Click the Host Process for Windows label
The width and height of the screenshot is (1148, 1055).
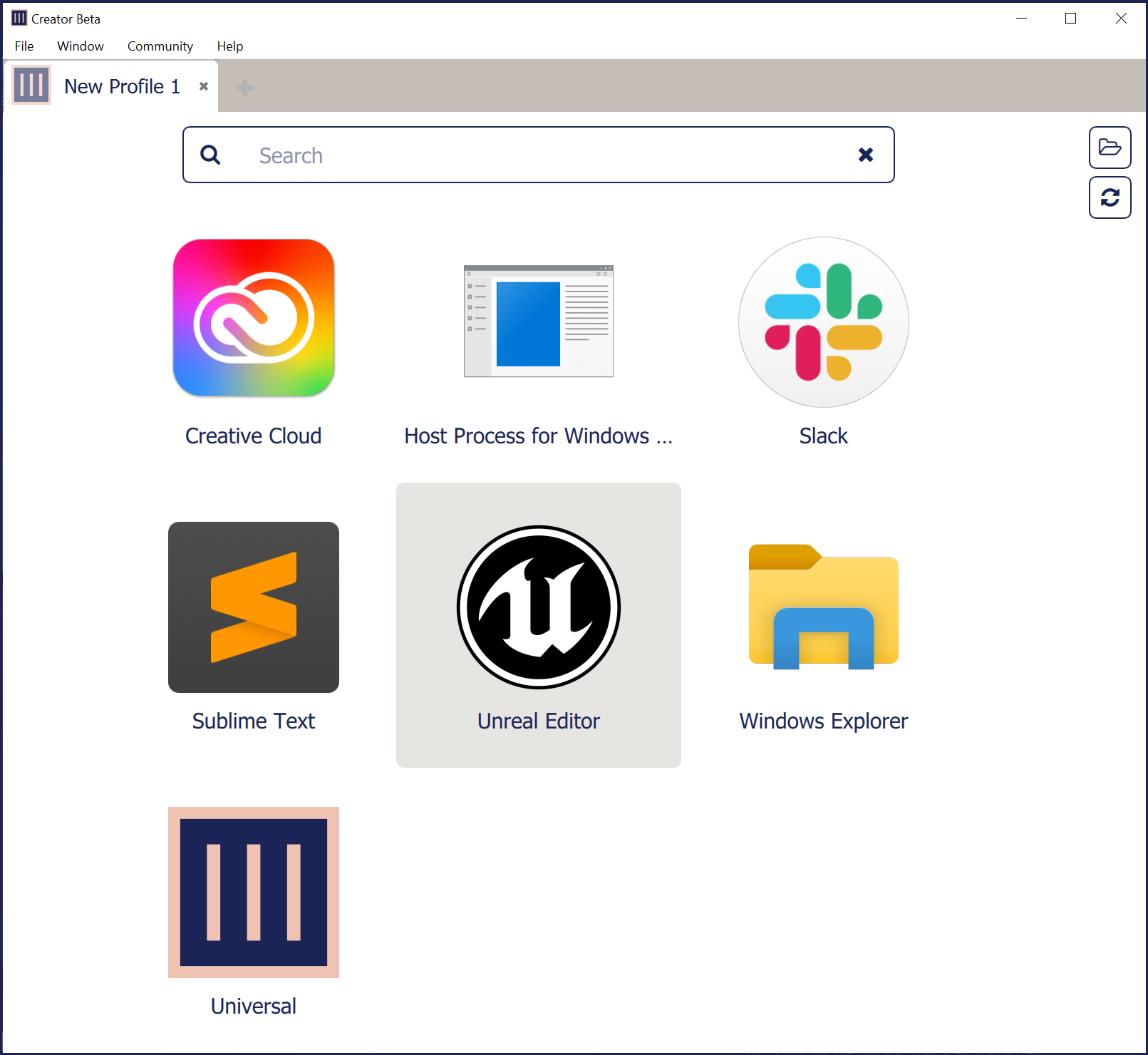click(539, 436)
